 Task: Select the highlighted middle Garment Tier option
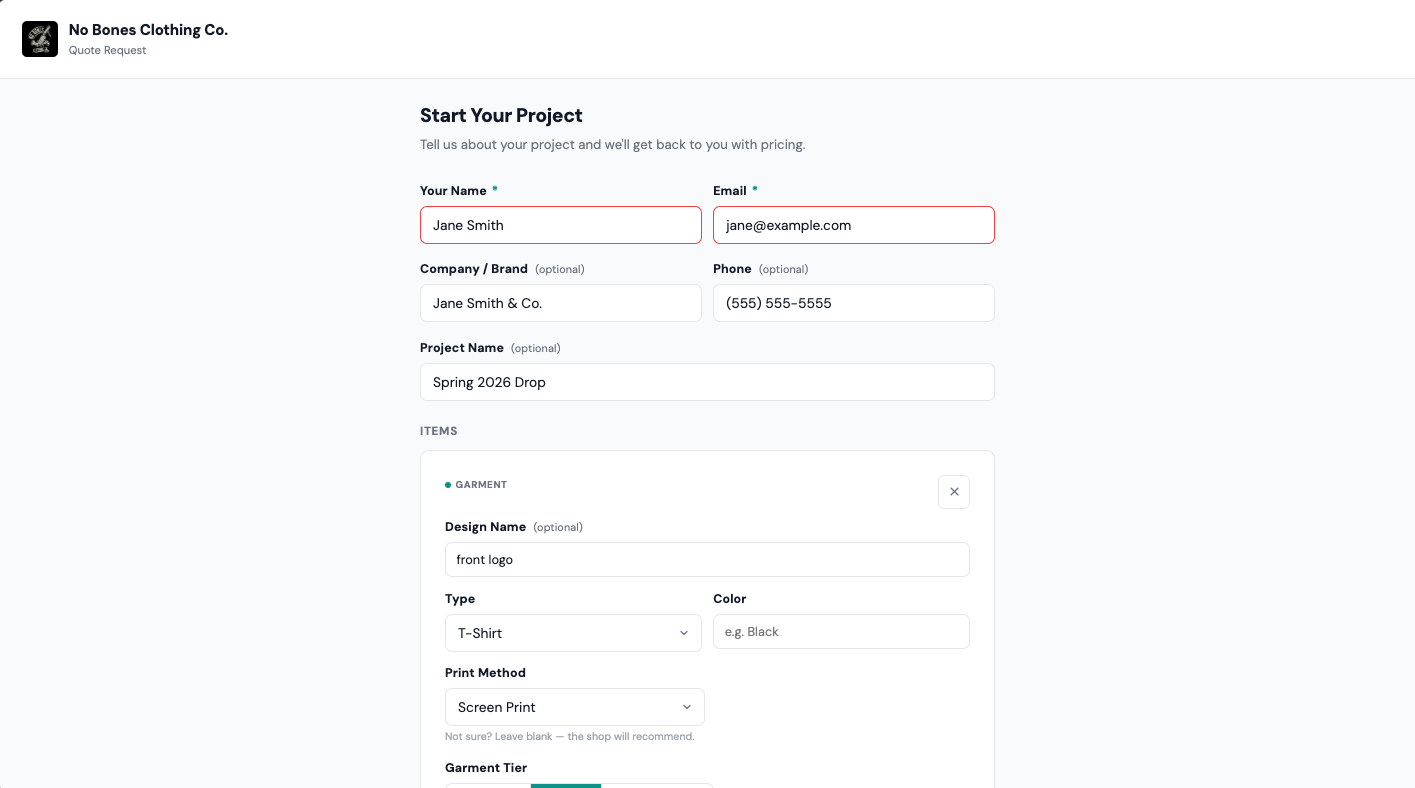(566, 786)
